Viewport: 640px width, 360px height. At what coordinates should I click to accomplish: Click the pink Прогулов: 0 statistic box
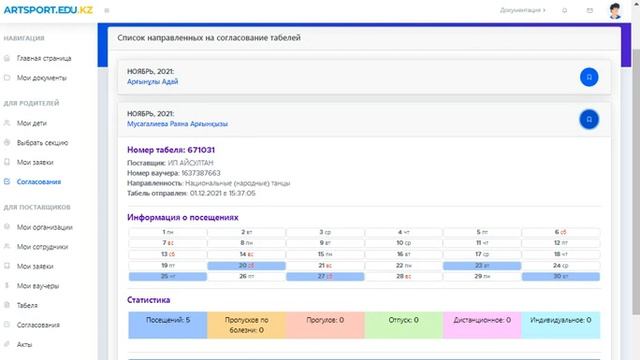pos(325,325)
